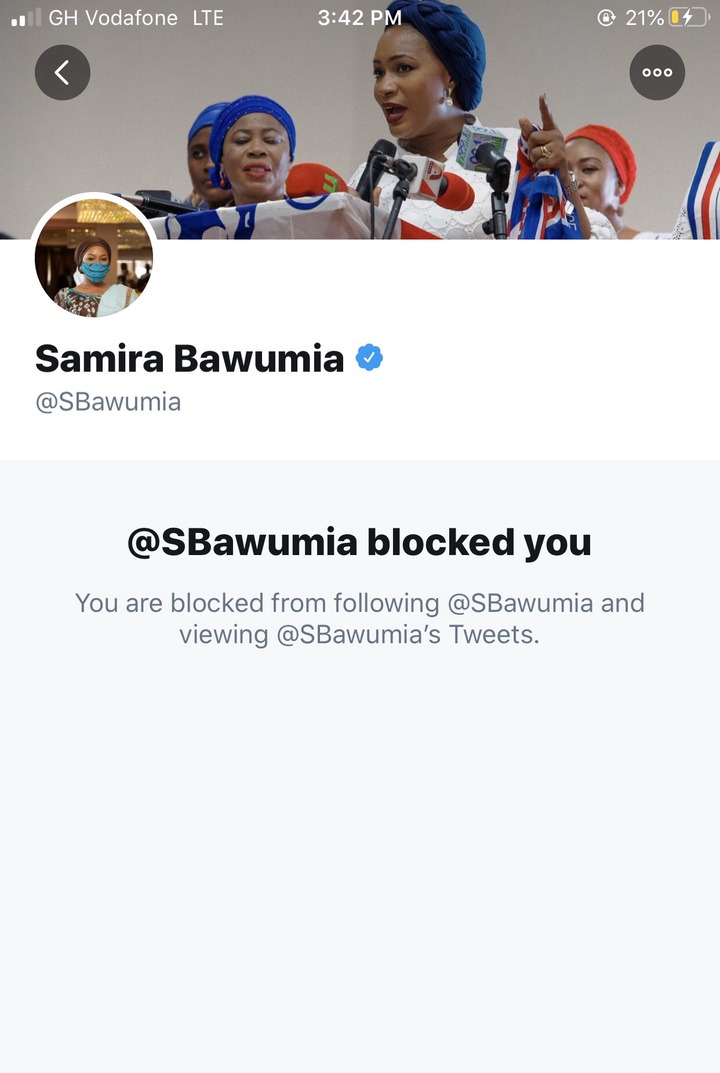This screenshot has height=1073, width=720.
Task: Tap the battery charging icon
Action: point(689,17)
